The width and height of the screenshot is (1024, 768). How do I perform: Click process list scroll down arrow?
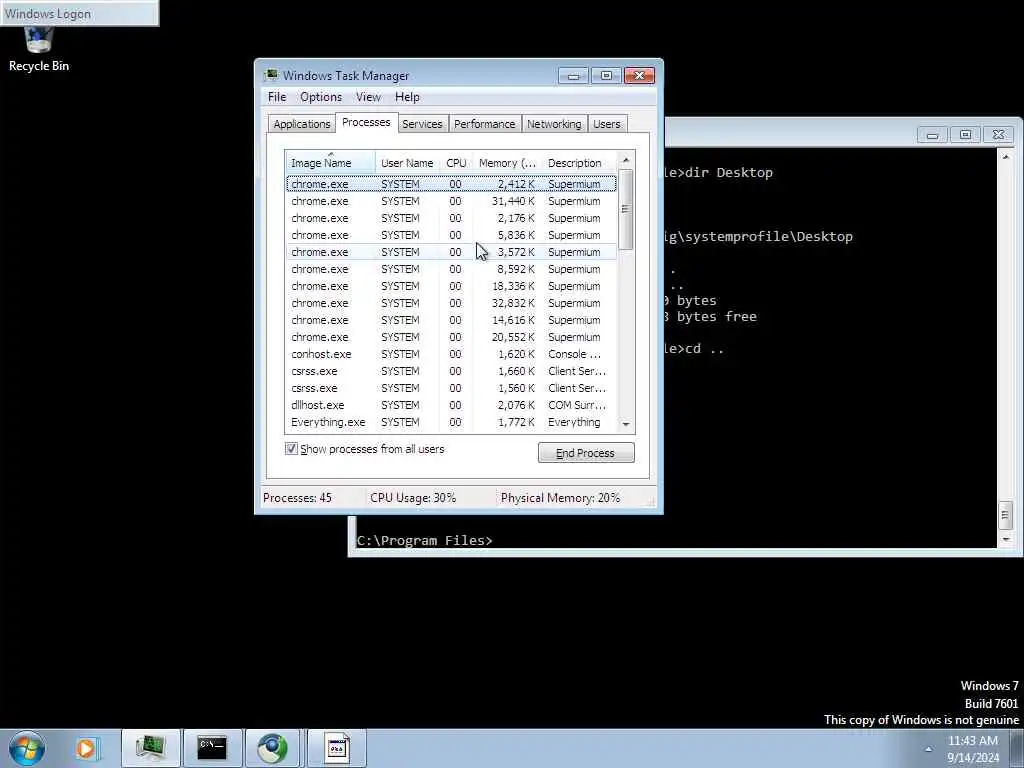click(626, 424)
